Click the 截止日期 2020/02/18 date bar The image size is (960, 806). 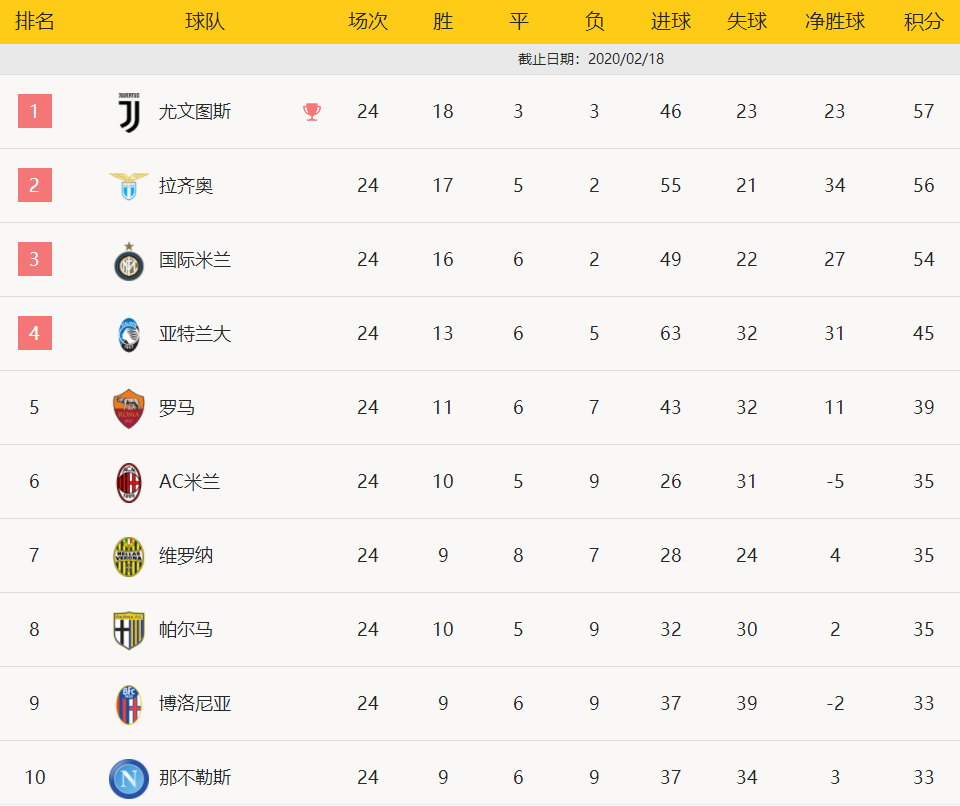point(480,59)
